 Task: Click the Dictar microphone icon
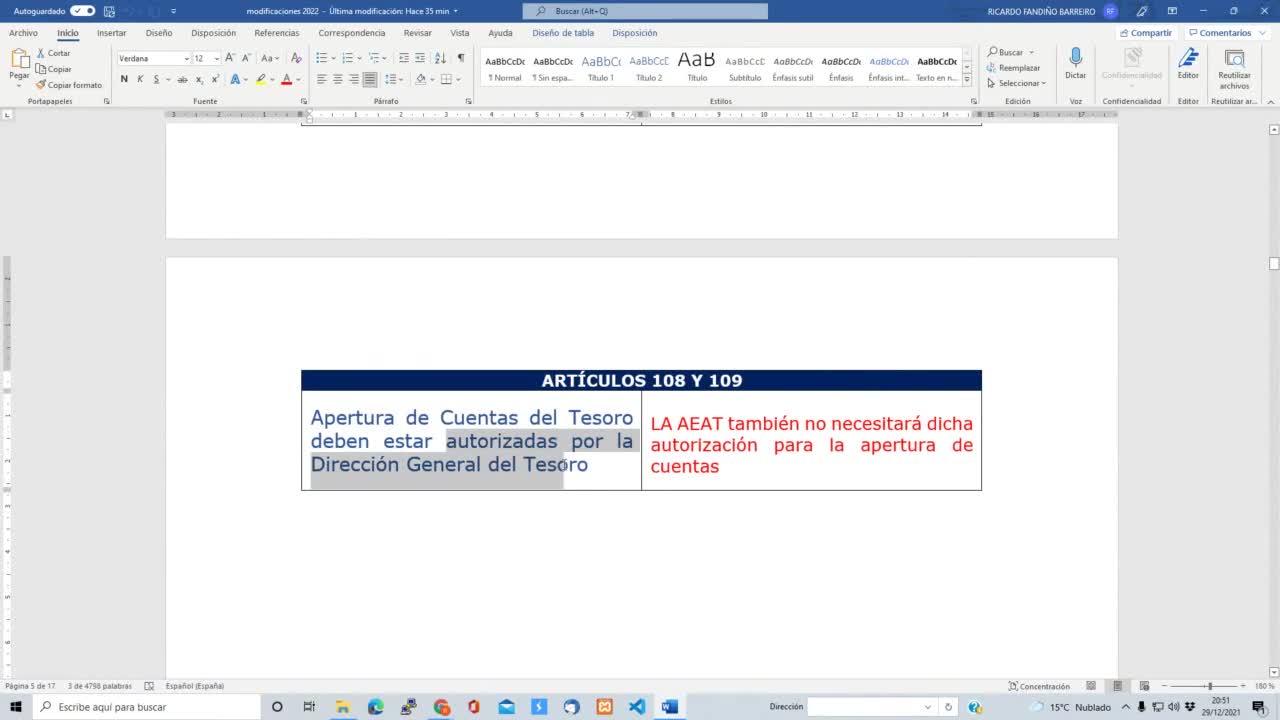[x=1075, y=58]
